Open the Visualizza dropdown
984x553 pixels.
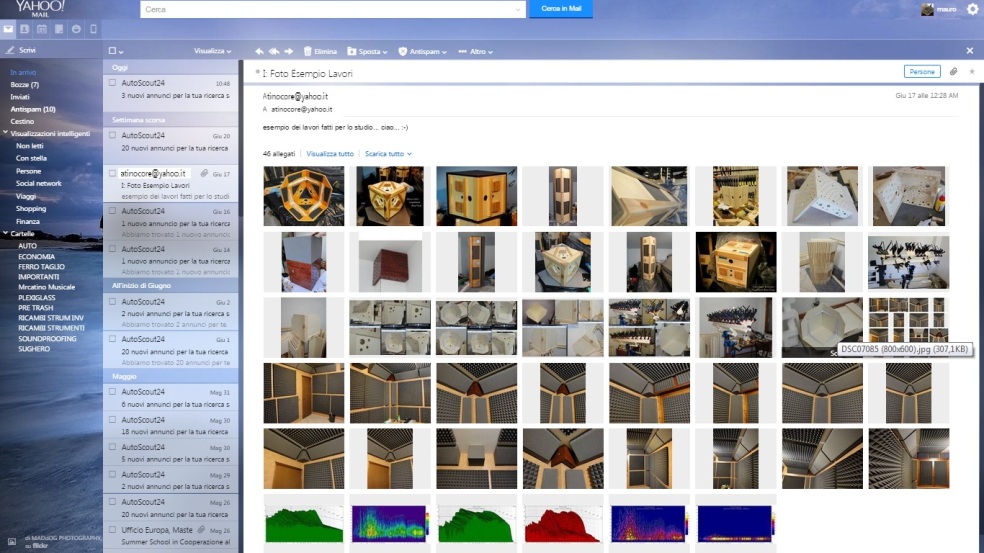pyautogui.click(x=212, y=51)
